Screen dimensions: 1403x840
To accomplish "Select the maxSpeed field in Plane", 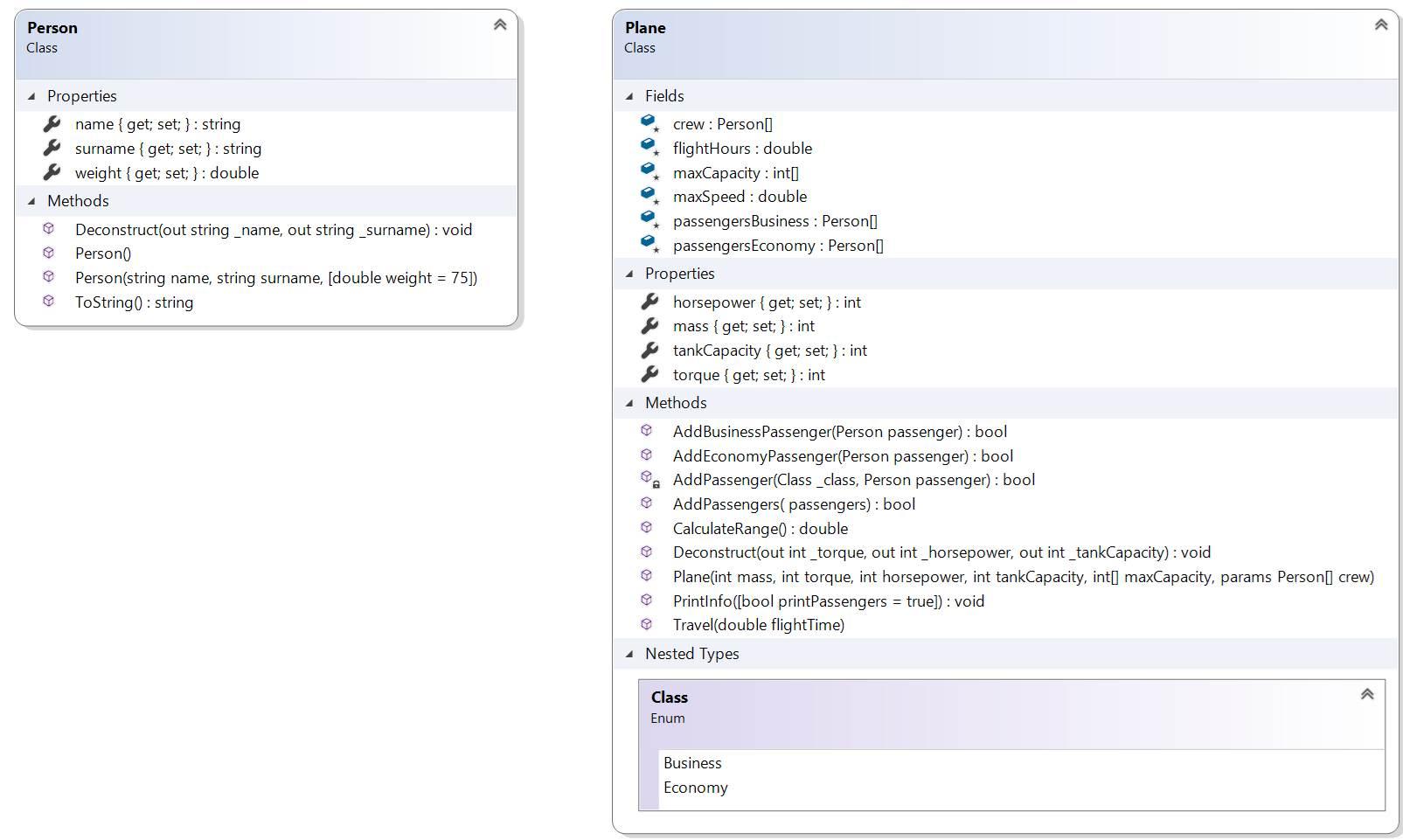I will [x=740, y=197].
